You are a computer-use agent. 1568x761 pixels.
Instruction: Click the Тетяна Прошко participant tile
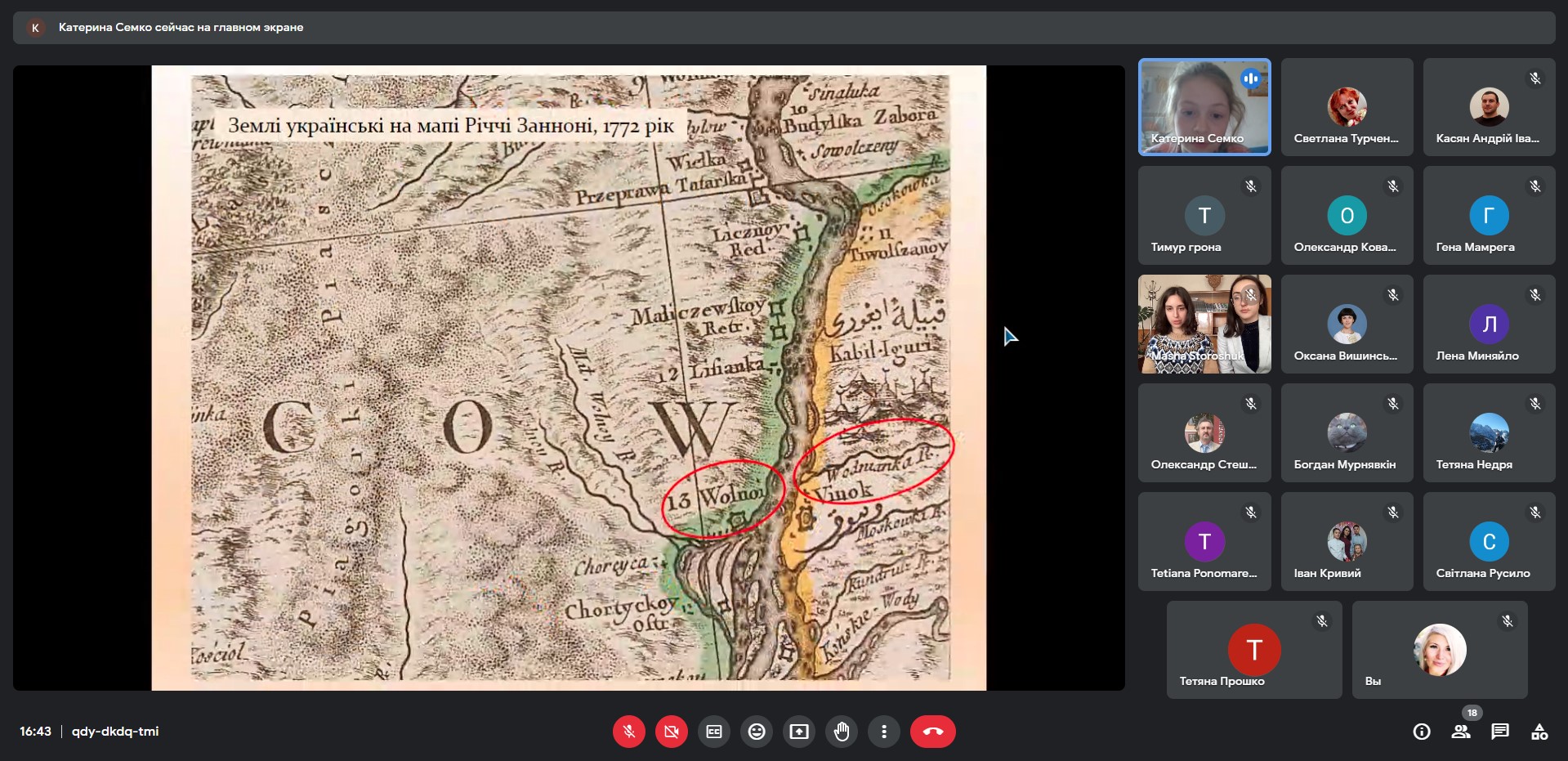click(x=1253, y=650)
